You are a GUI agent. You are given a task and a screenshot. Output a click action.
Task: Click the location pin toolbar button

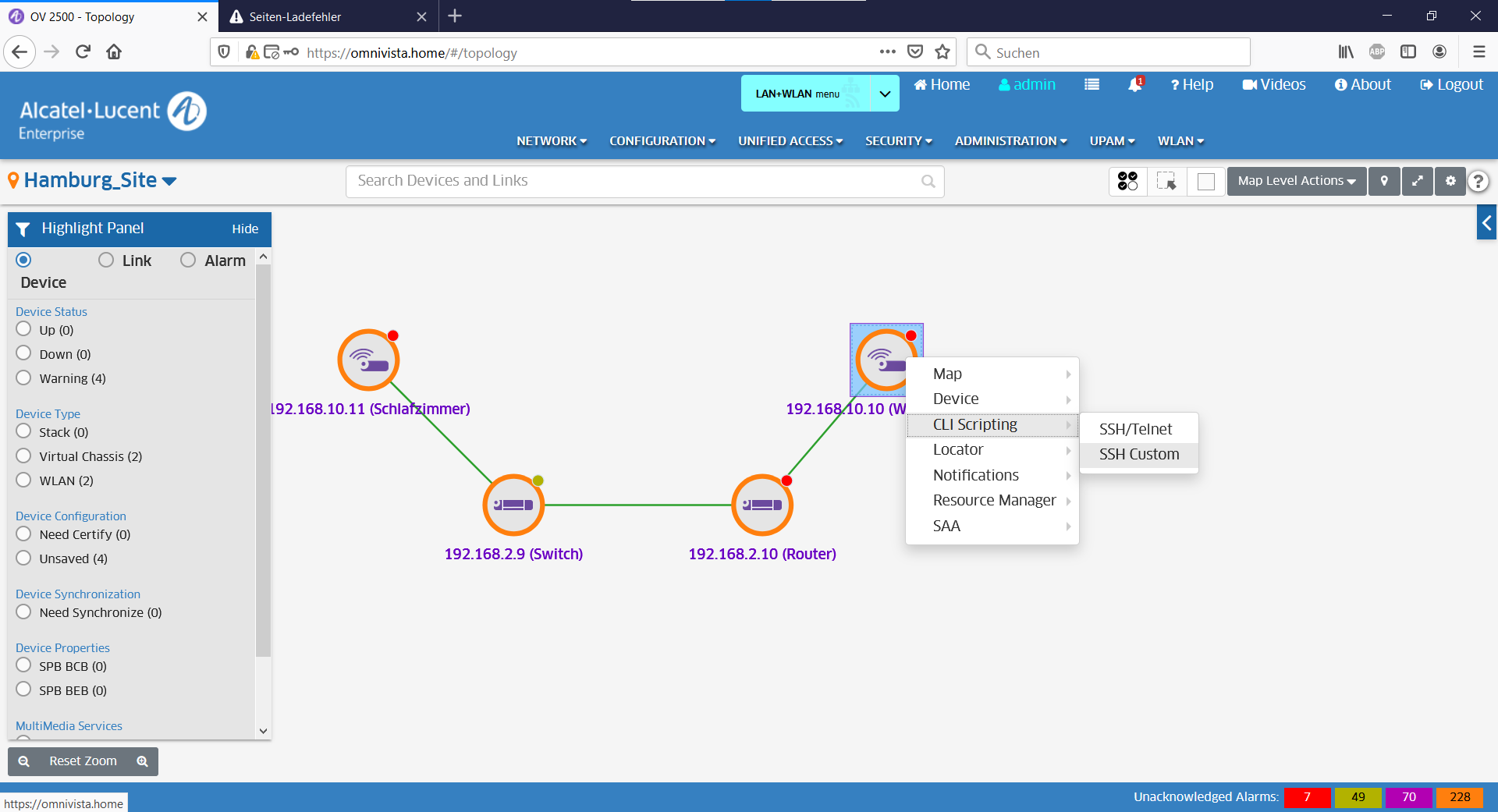point(1384,181)
